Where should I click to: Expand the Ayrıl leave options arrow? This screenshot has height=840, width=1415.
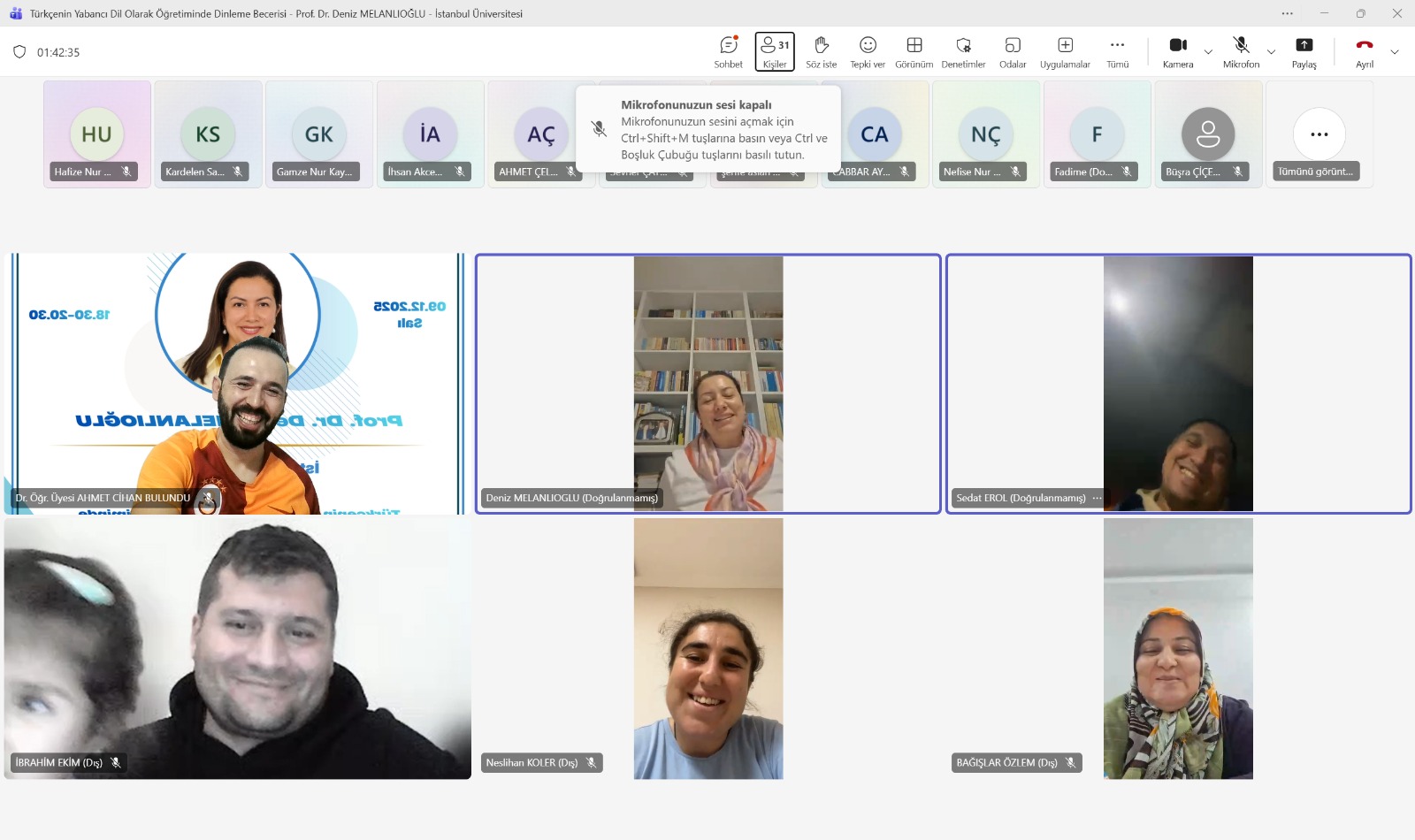click(1395, 52)
